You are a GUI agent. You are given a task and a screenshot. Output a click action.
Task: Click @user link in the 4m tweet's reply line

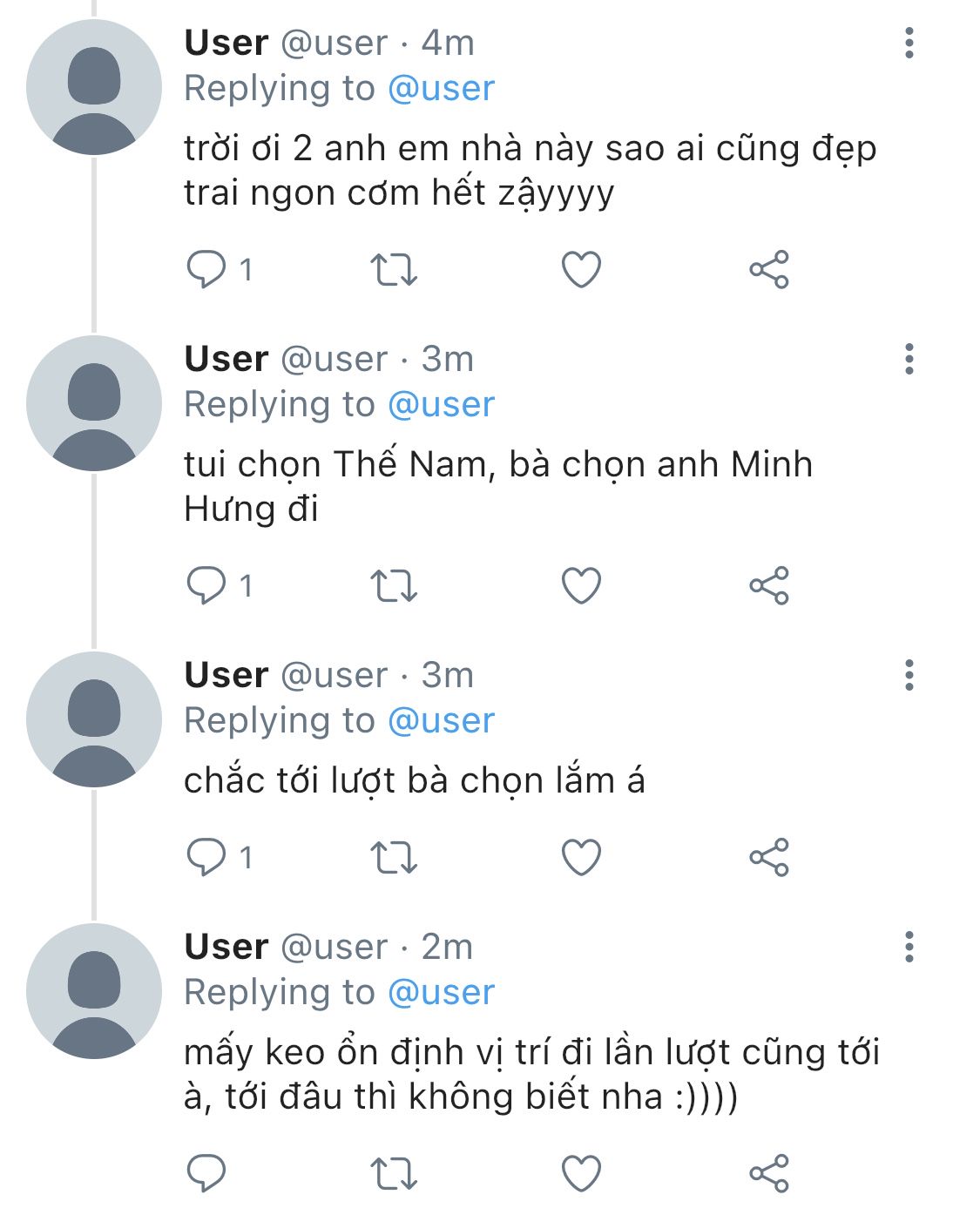441,89
